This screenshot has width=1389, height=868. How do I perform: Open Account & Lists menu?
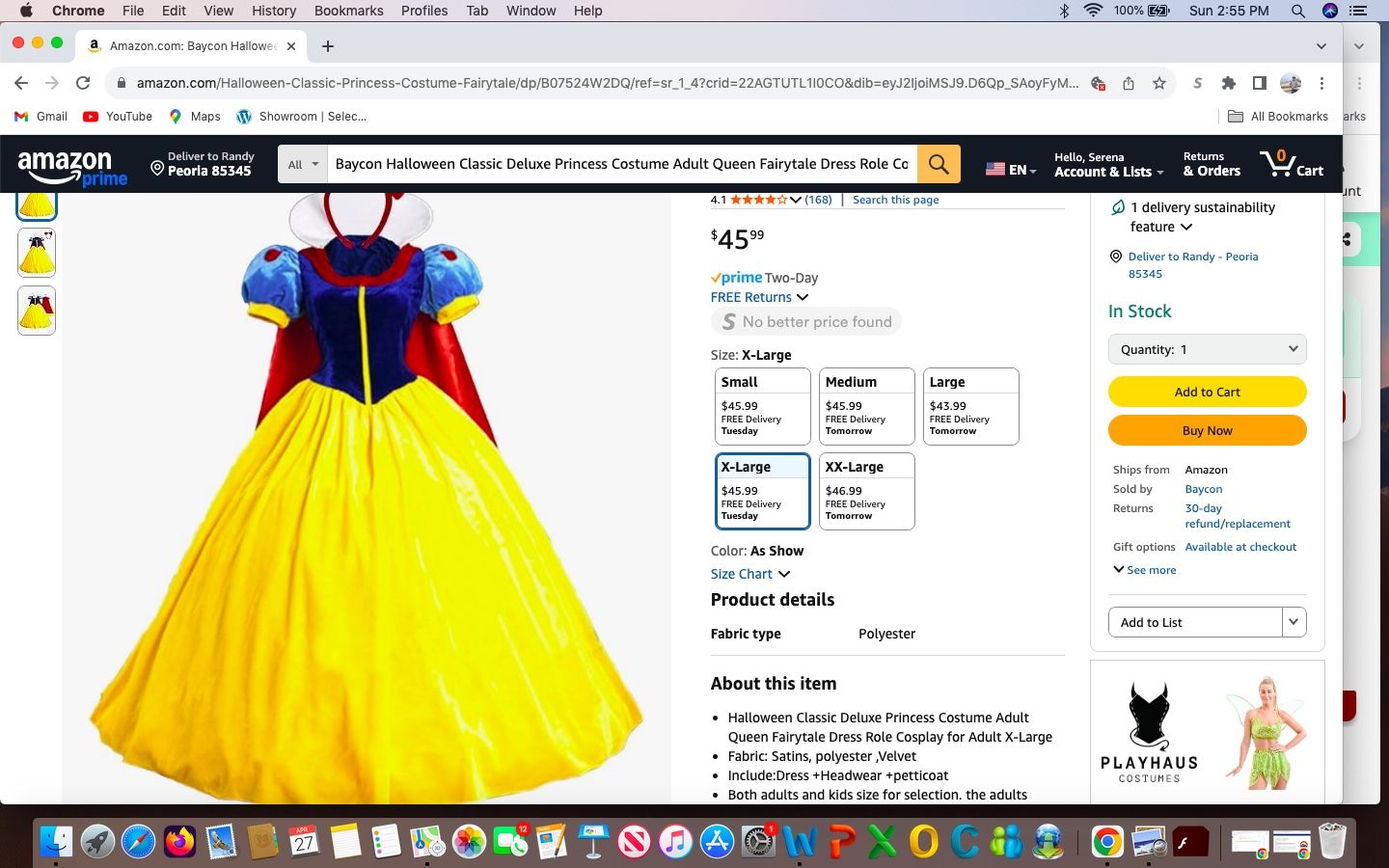point(1108,164)
